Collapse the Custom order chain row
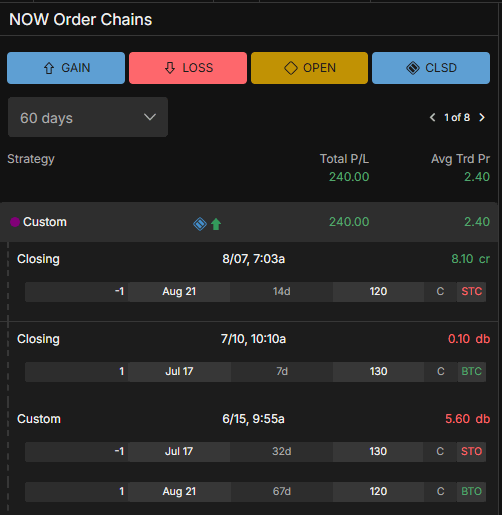 pos(249,222)
